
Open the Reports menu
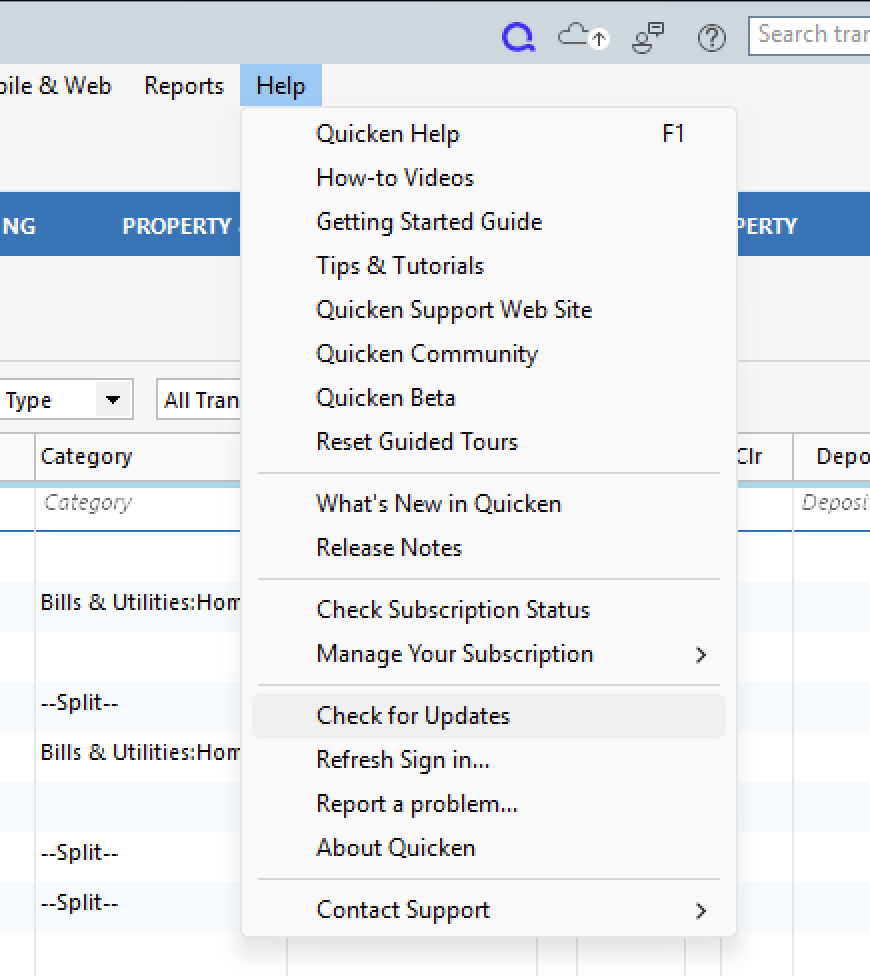[x=184, y=86]
